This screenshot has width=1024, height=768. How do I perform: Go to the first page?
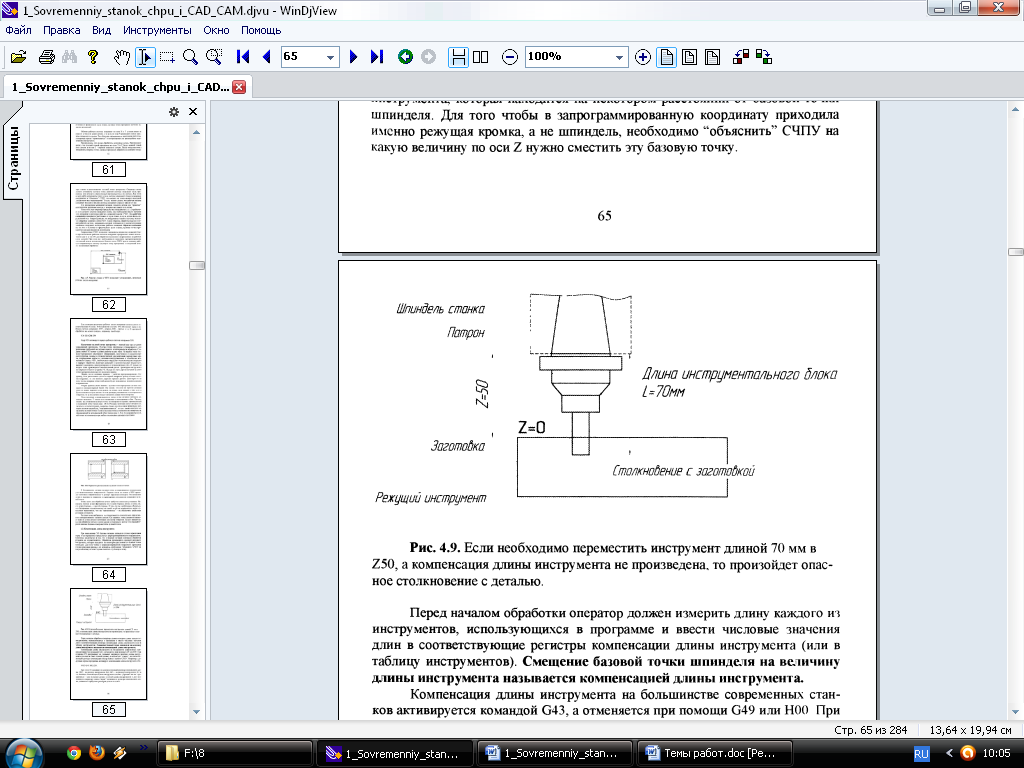[x=243, y=57]
